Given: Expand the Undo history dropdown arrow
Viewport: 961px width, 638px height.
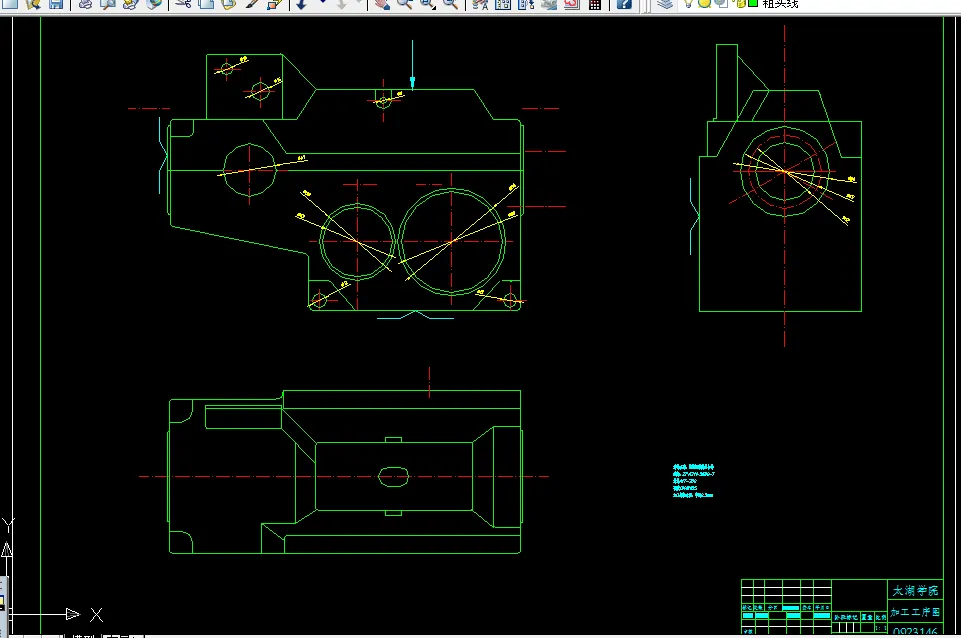Looking at the screenshot, I should click(322, 3).
